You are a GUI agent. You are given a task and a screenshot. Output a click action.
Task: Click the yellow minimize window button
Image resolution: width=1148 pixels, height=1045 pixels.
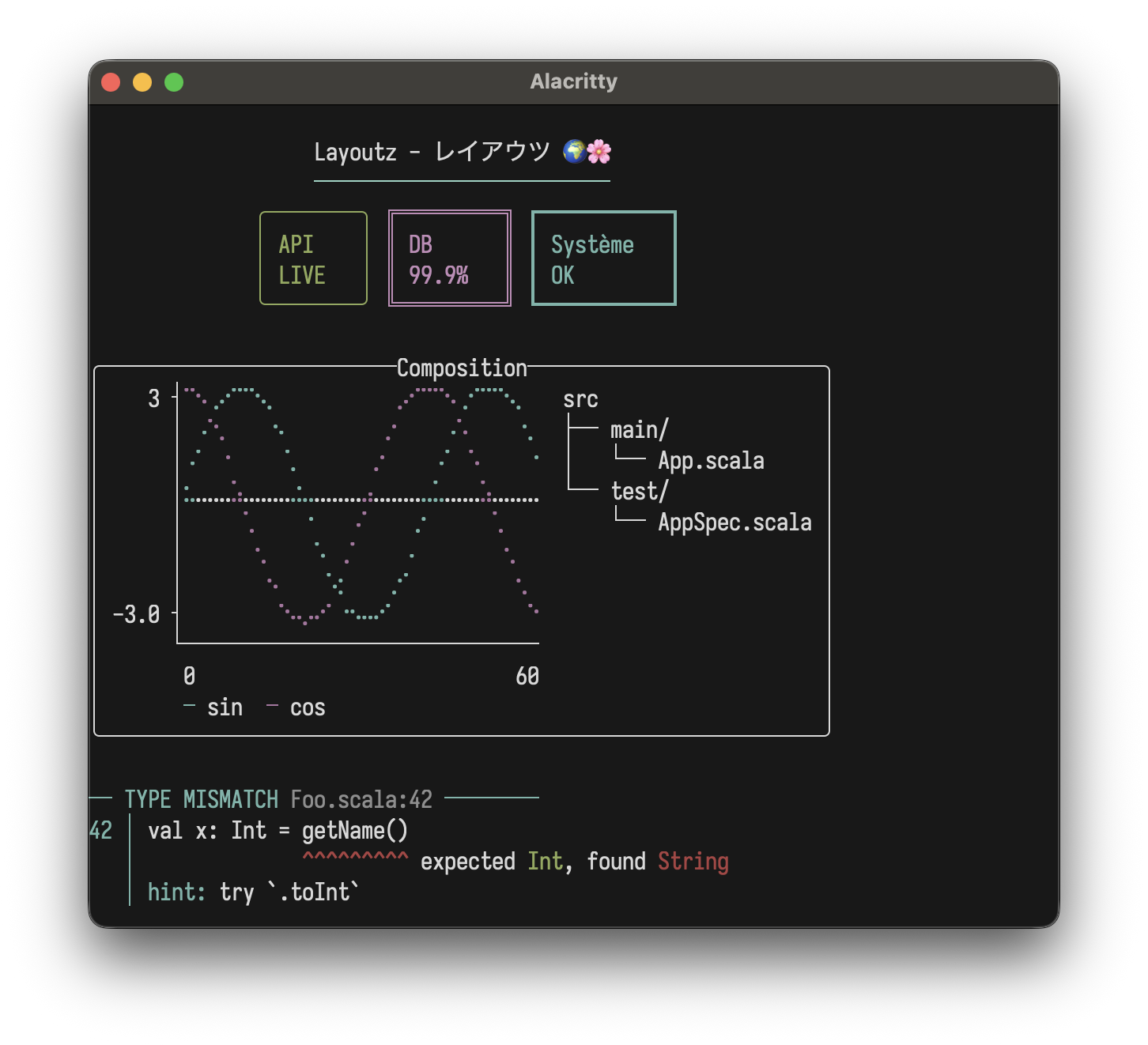142,82
